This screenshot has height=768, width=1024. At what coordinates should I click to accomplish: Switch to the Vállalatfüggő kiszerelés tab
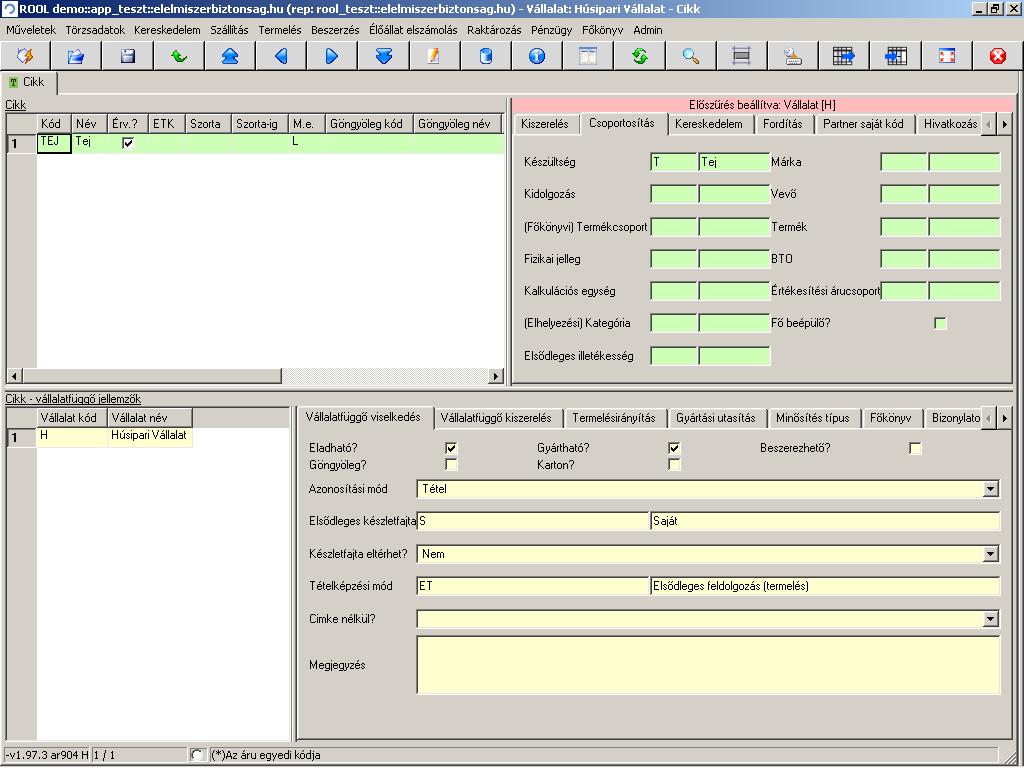click(496, 418)
